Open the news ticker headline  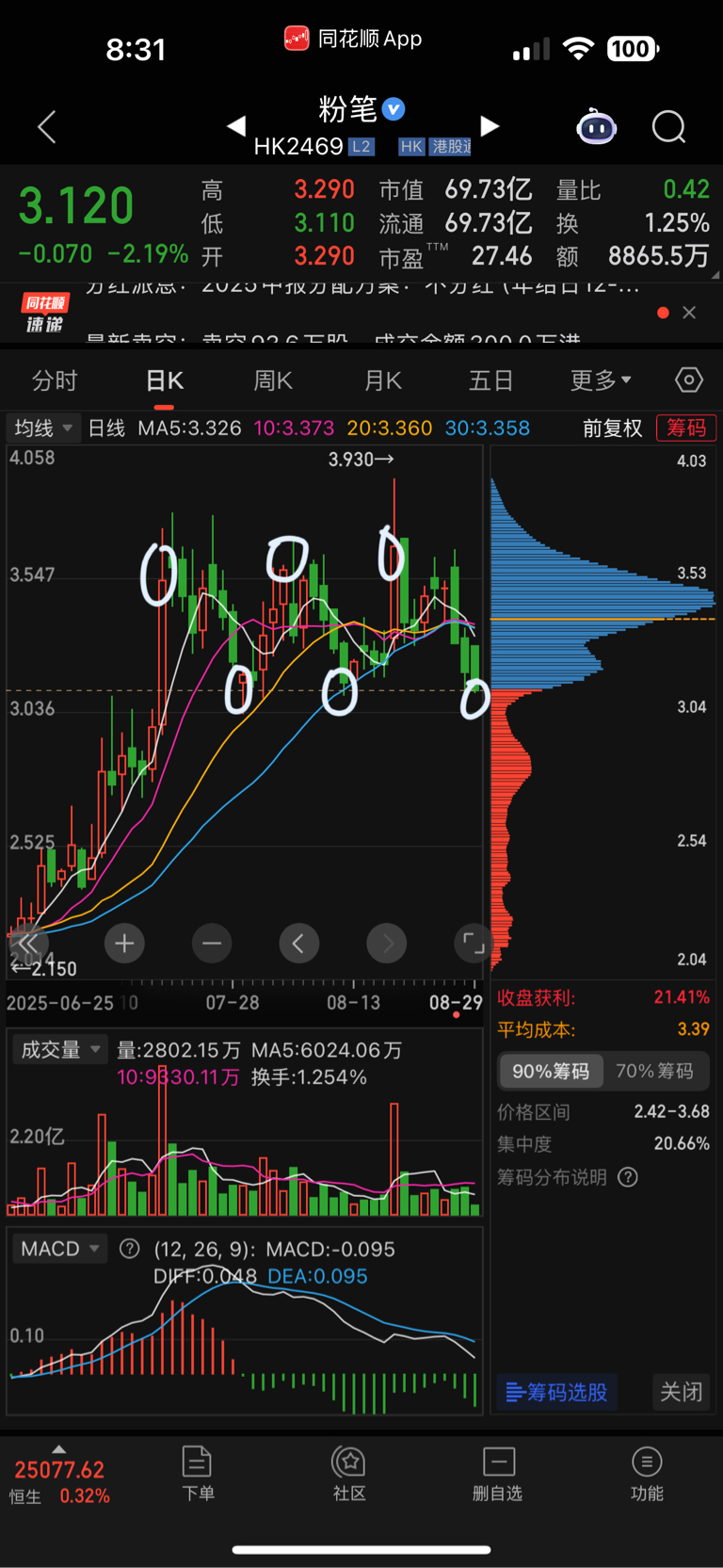pos(362,312)
